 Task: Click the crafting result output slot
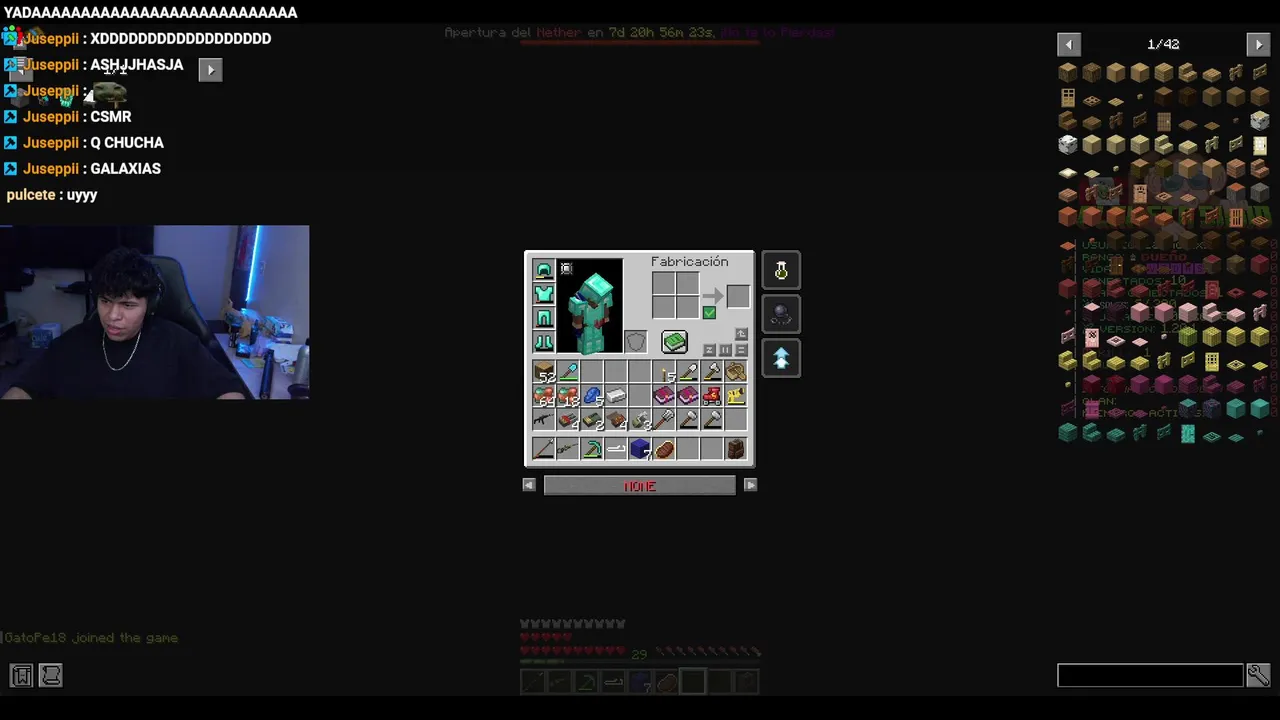738,296
